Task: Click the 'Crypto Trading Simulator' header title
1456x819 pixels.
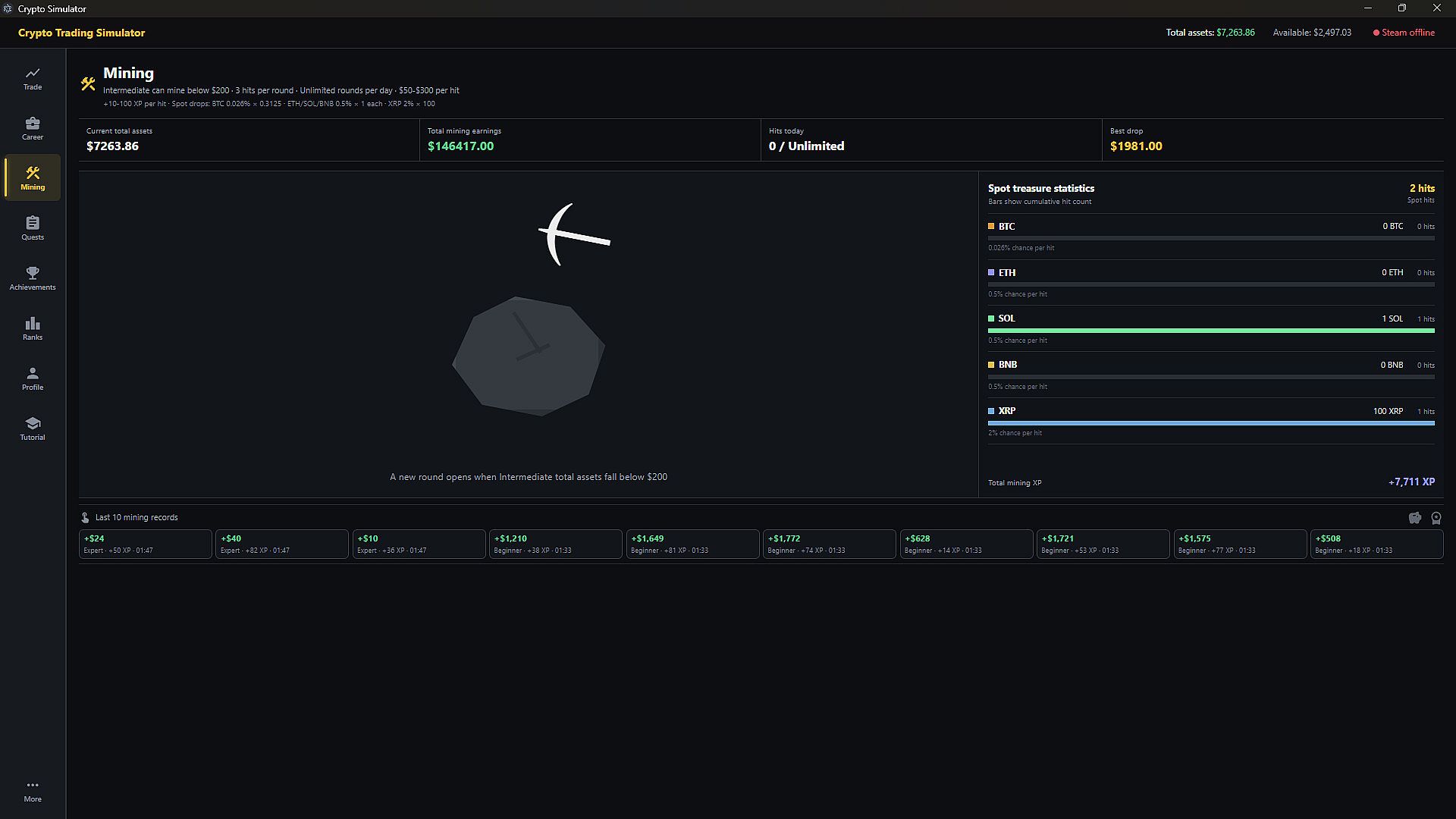Action: point(82,33)
